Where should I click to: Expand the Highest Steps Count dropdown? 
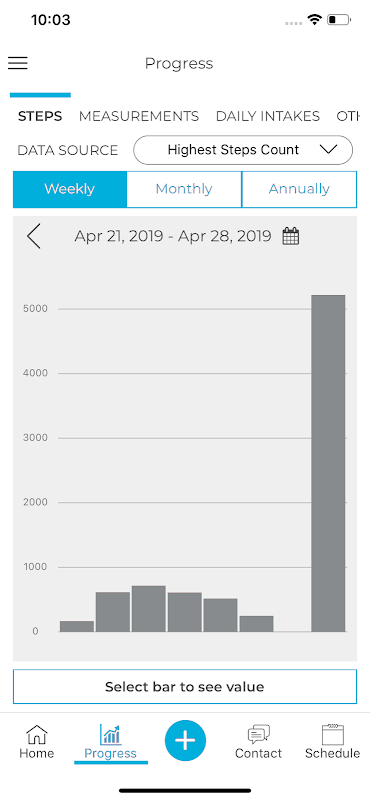click(x=243, y=150)
